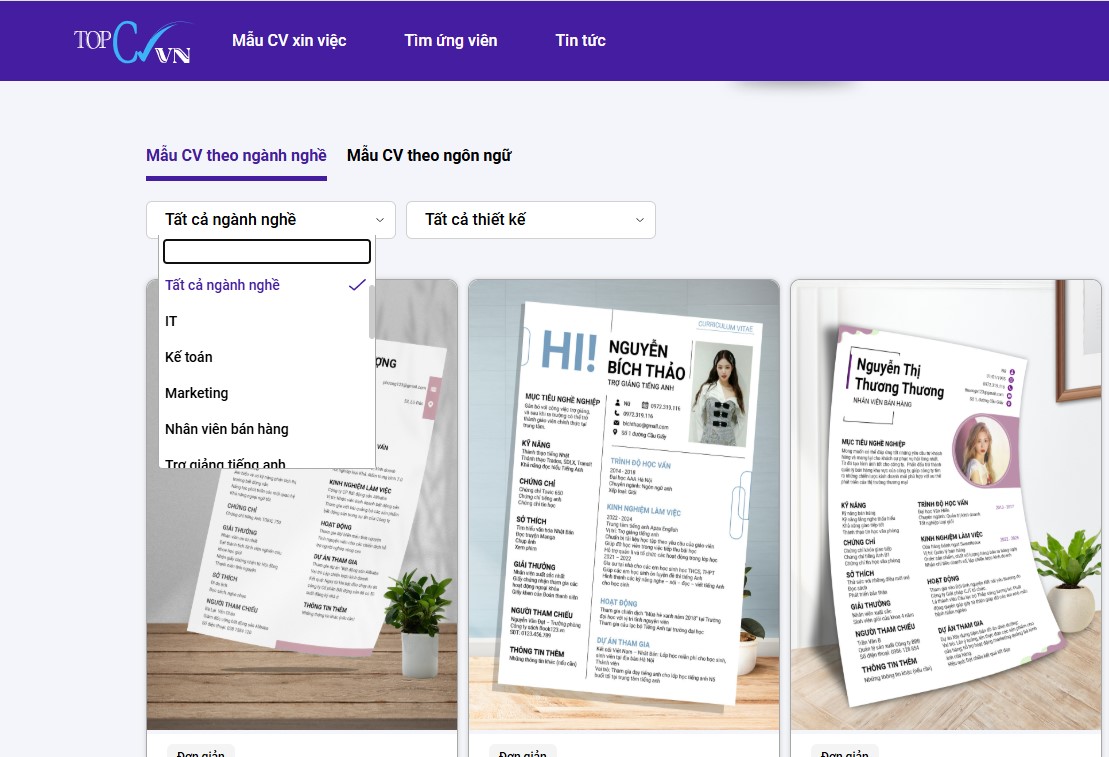Click 'Đơn giản' tag under the Thương Thương CV
Image resolution: width=1109 pixels, height=757 pixels.
click(x=845, y=752)
